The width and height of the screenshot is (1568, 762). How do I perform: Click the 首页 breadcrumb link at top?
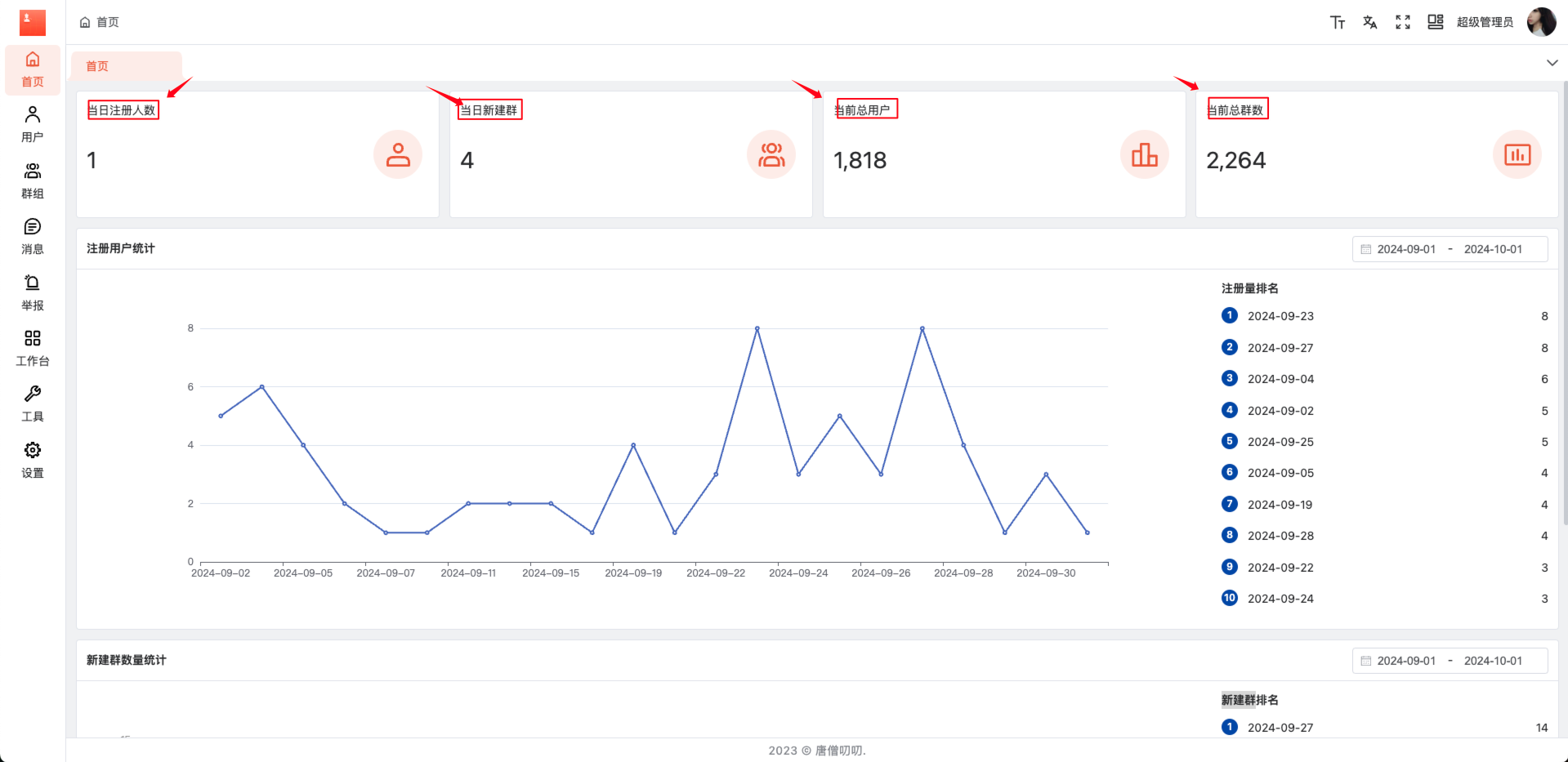107,22
